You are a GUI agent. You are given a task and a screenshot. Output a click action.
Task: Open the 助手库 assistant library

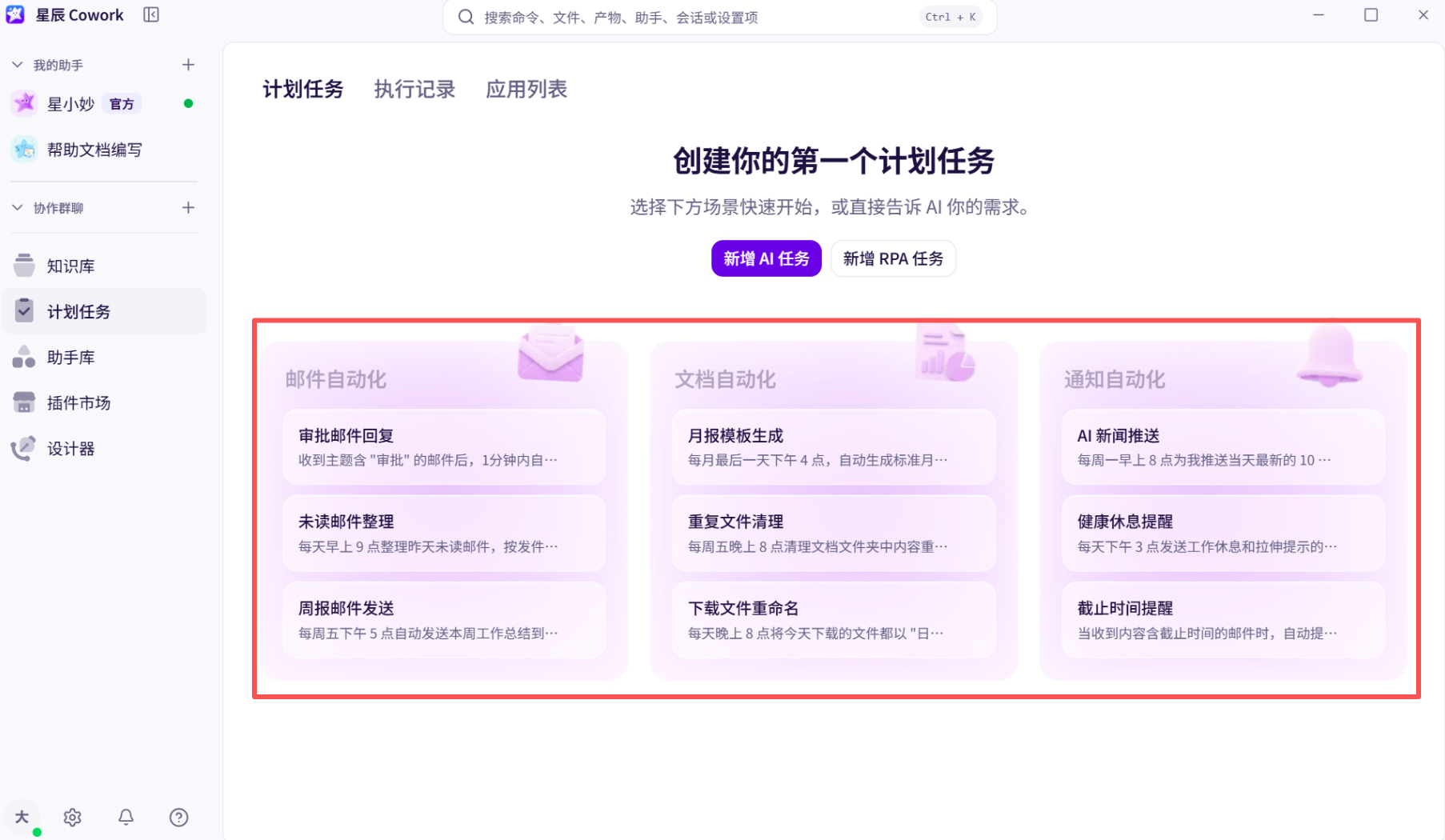pyautogui.click(x=104, y=357)
